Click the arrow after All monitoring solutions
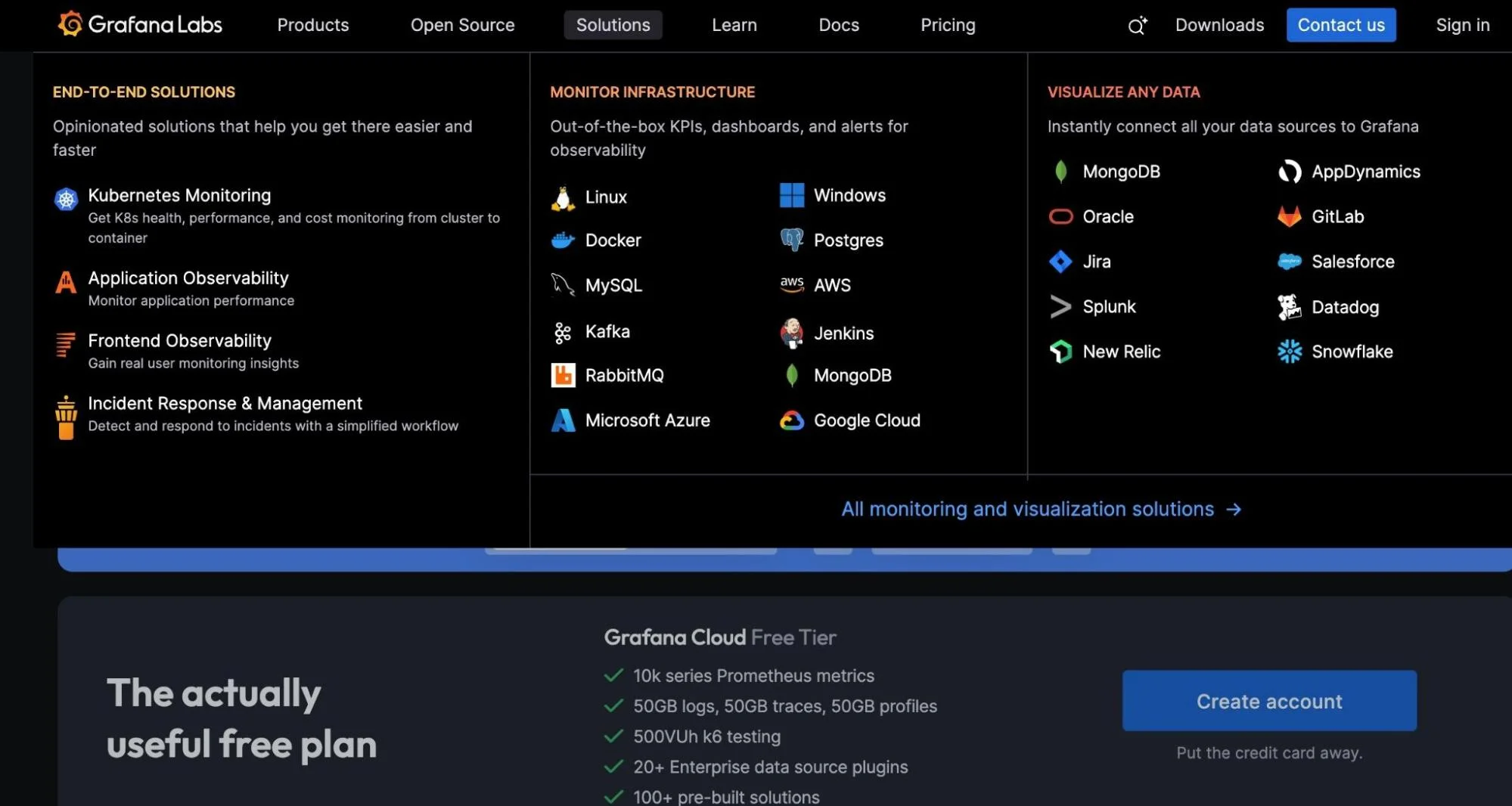1512x806 pixels. pos(1234,510)
